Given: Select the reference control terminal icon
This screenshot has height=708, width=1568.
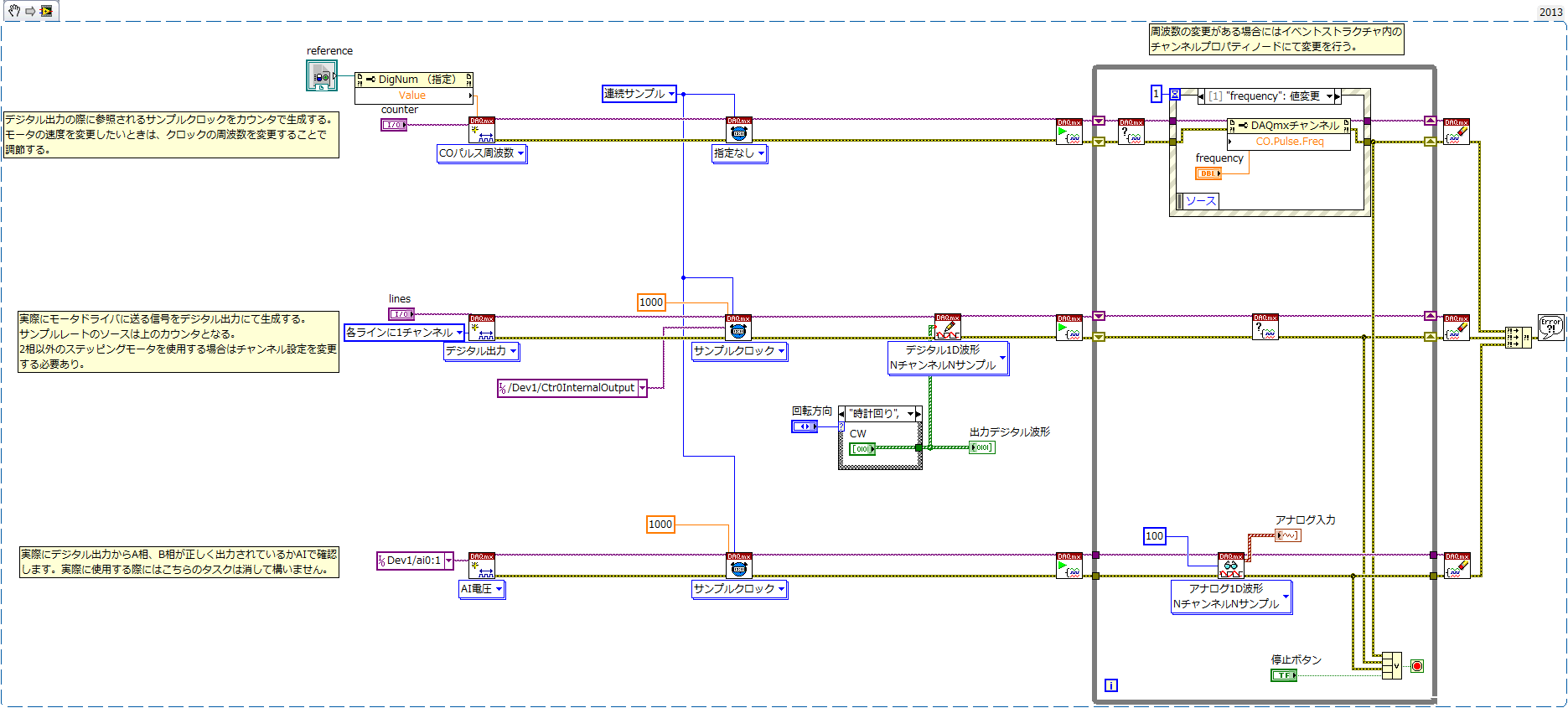Looking at the screenshot, I should 322,76.
